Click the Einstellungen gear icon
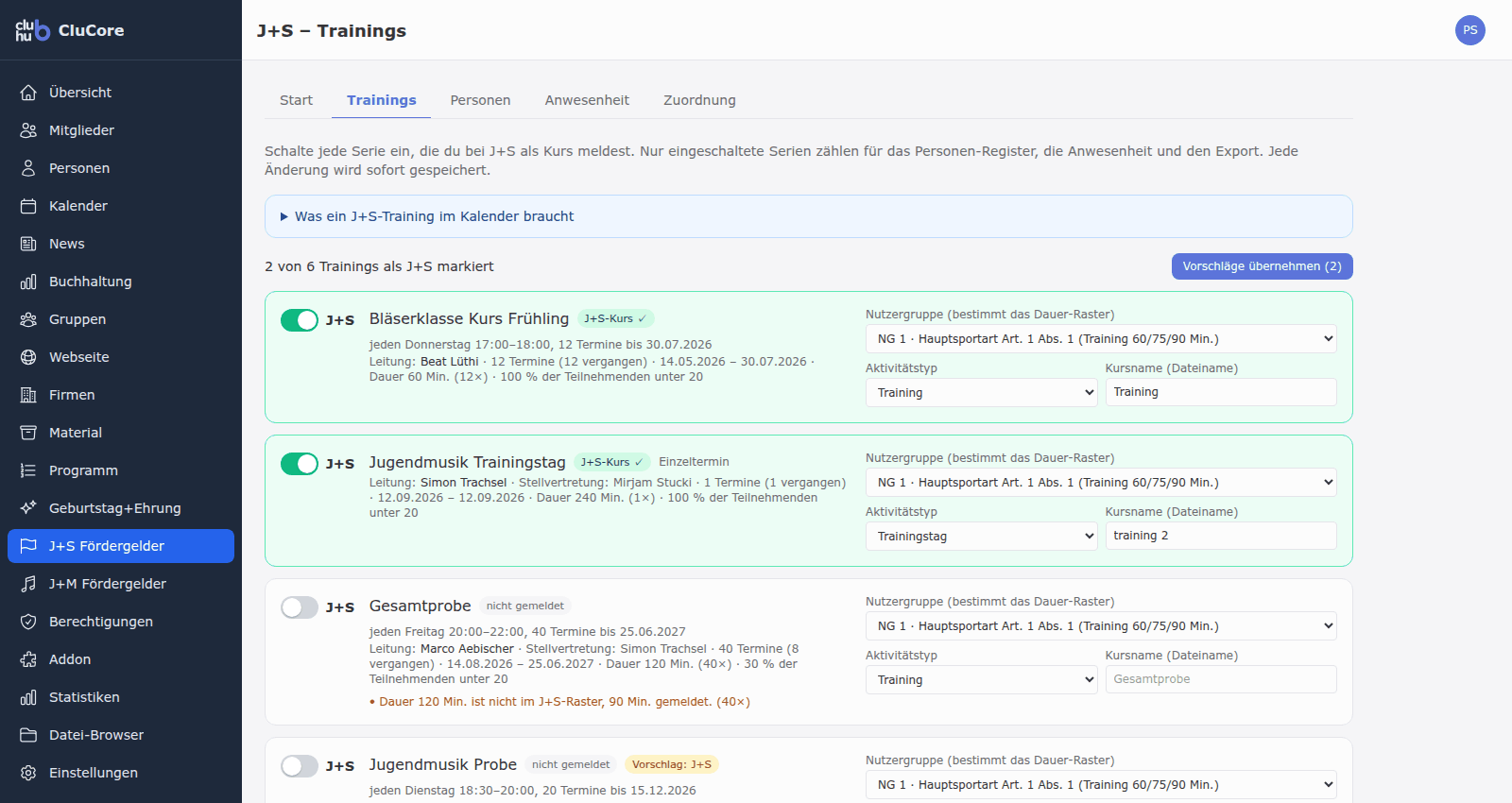1512x803 pixels. click(x=28, y=773)
